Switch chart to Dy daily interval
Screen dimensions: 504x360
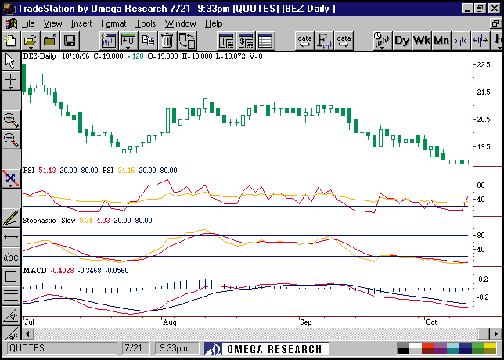coord(402,41)
